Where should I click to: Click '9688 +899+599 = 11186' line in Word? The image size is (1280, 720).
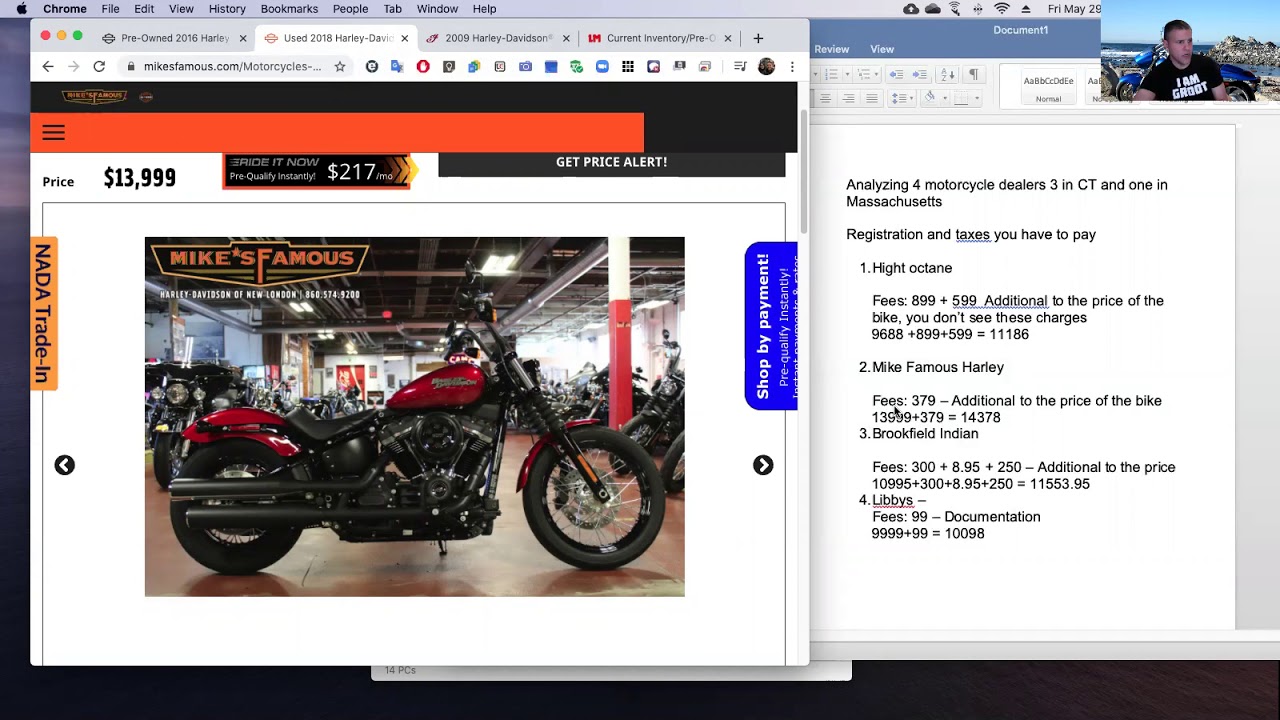pyautogui.click(x=950, y=334)
